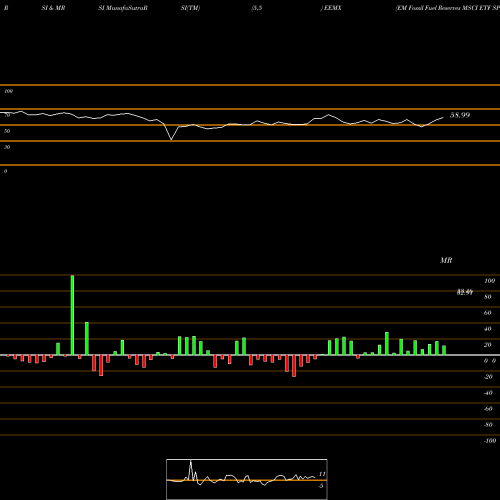Click the tallest green MR histogram bar
This screenshot has height=500, width=500.
click(72, 315)
